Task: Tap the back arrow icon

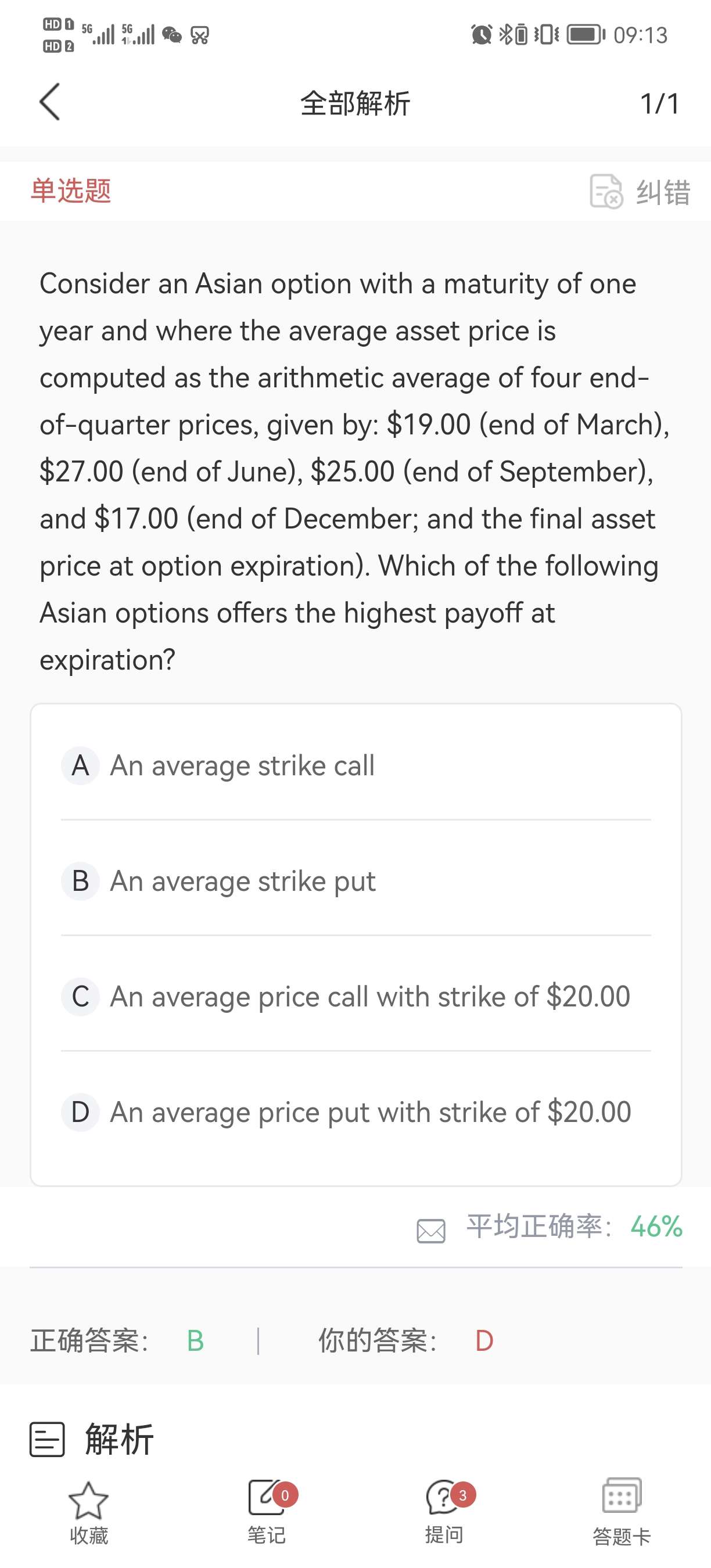Action: pyautogui.click(x=50, y=102)
